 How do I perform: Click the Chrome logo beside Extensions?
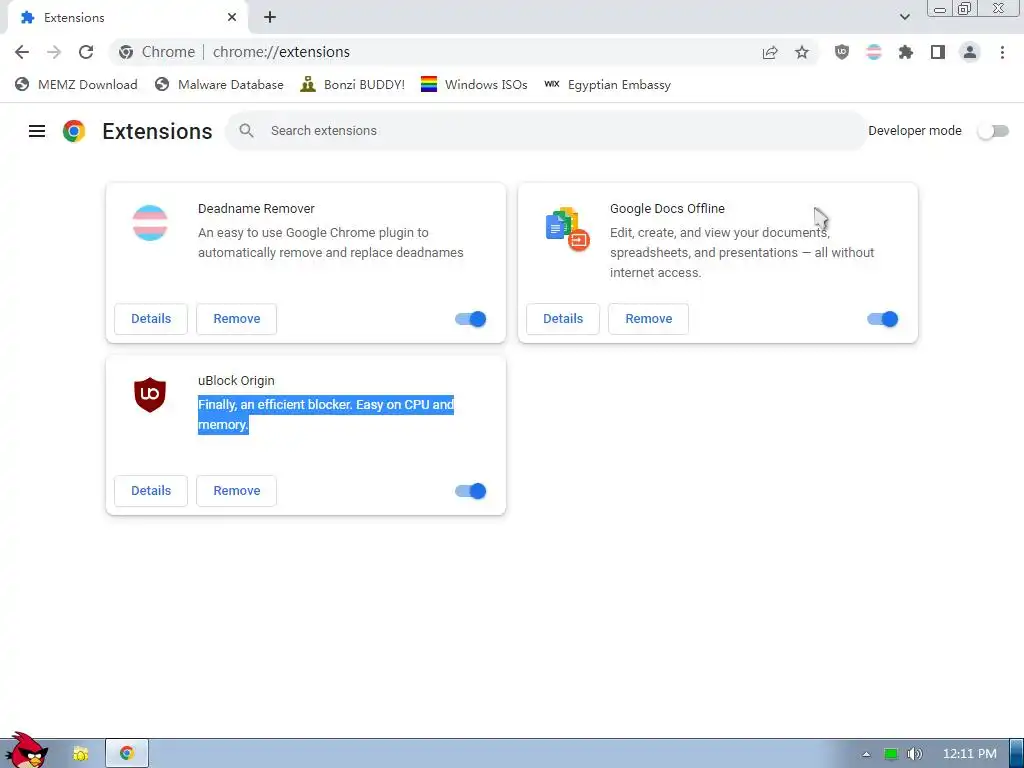point(74,131)
